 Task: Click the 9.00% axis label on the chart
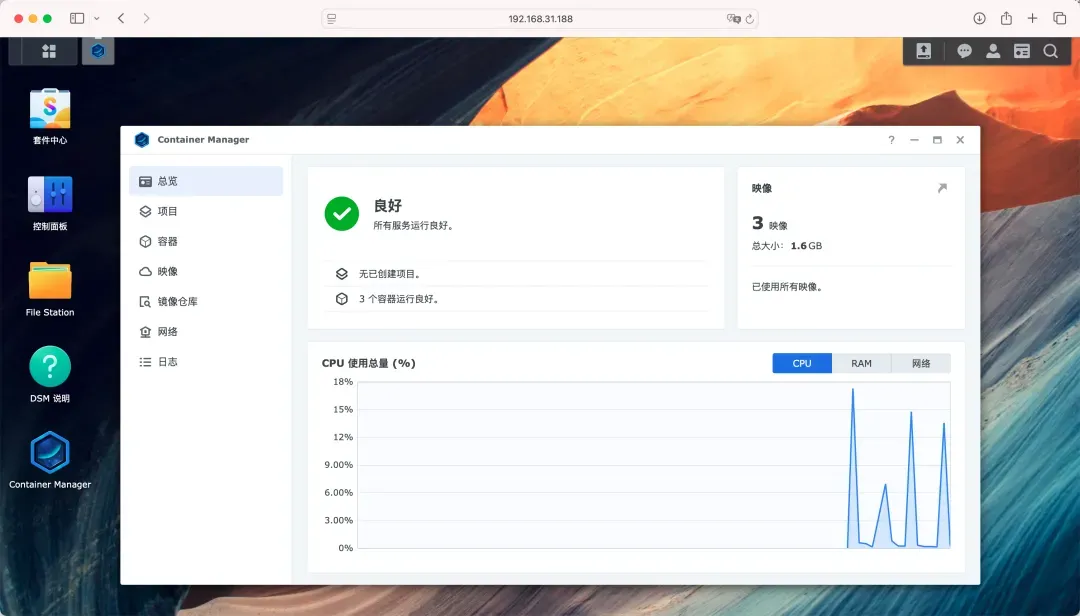pos(339,465)
